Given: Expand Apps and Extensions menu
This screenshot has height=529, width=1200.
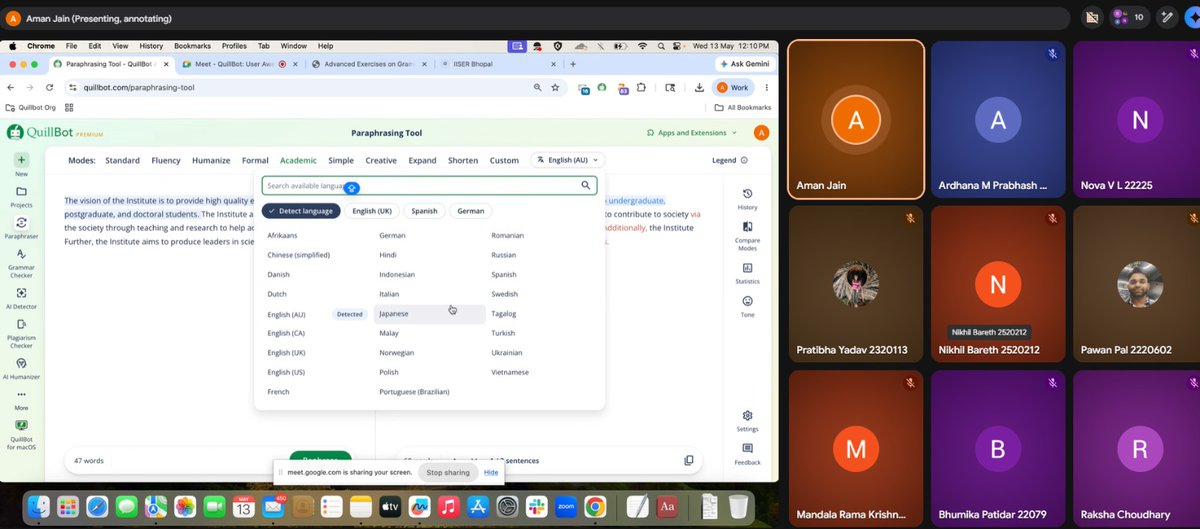Looking at the screenshot, I should pyautogui.click(x=692, y=133).
